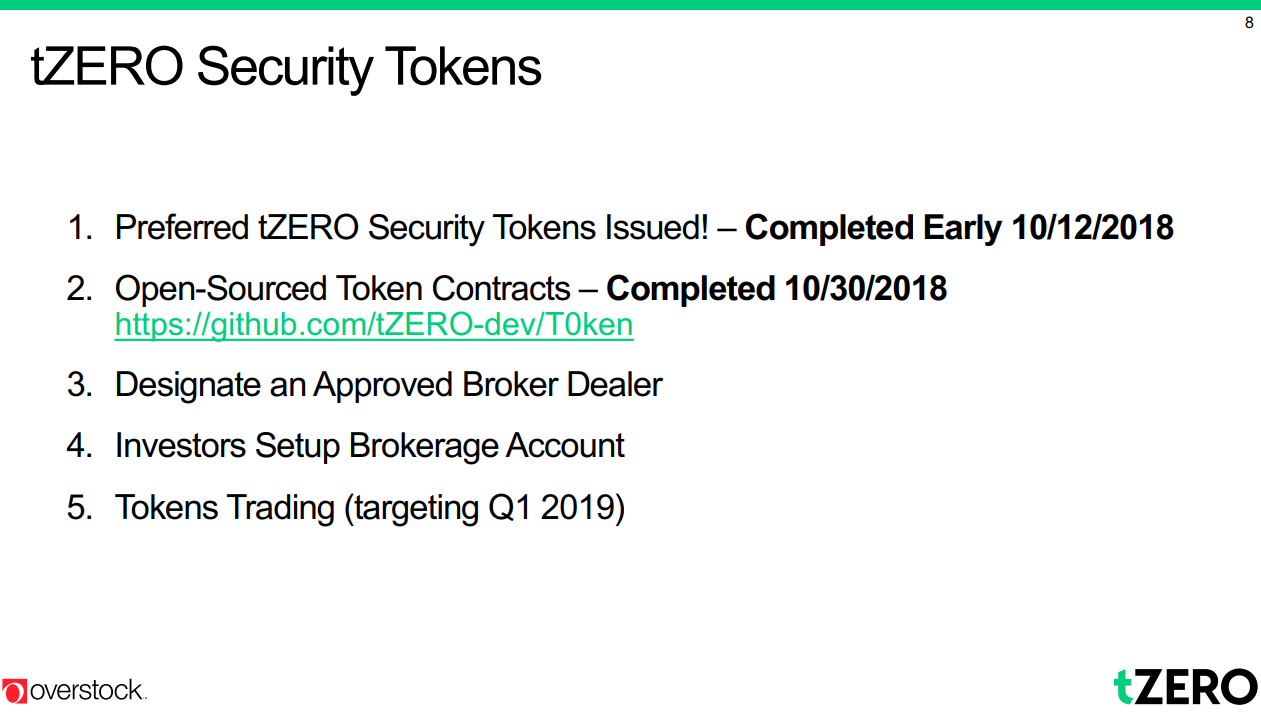Open the GitHub T0ken repository link

(x=374, y=326)
